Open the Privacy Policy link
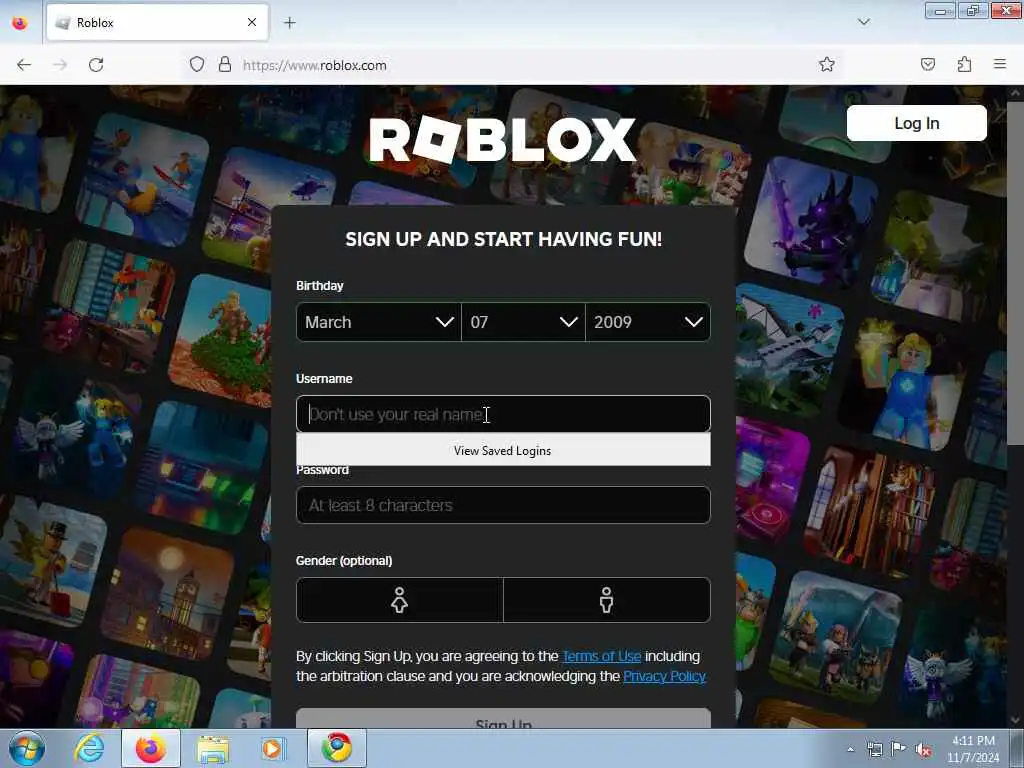Screen dimensions: 1024x768 664,676
